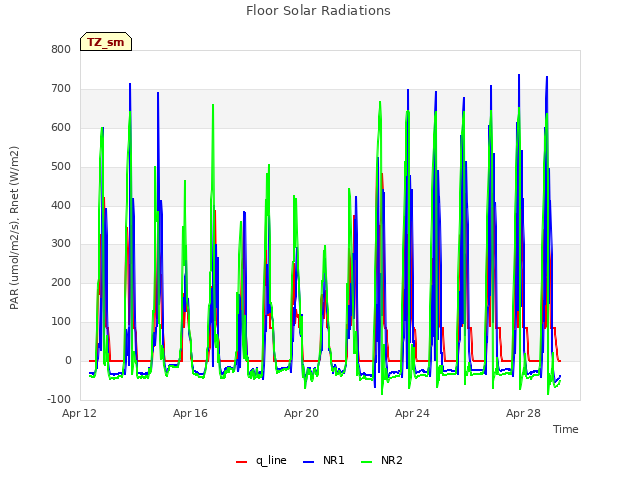640x480 pixels.
Task: Click the Apr 28 x-axis tick label
Action: click(523, 413)
